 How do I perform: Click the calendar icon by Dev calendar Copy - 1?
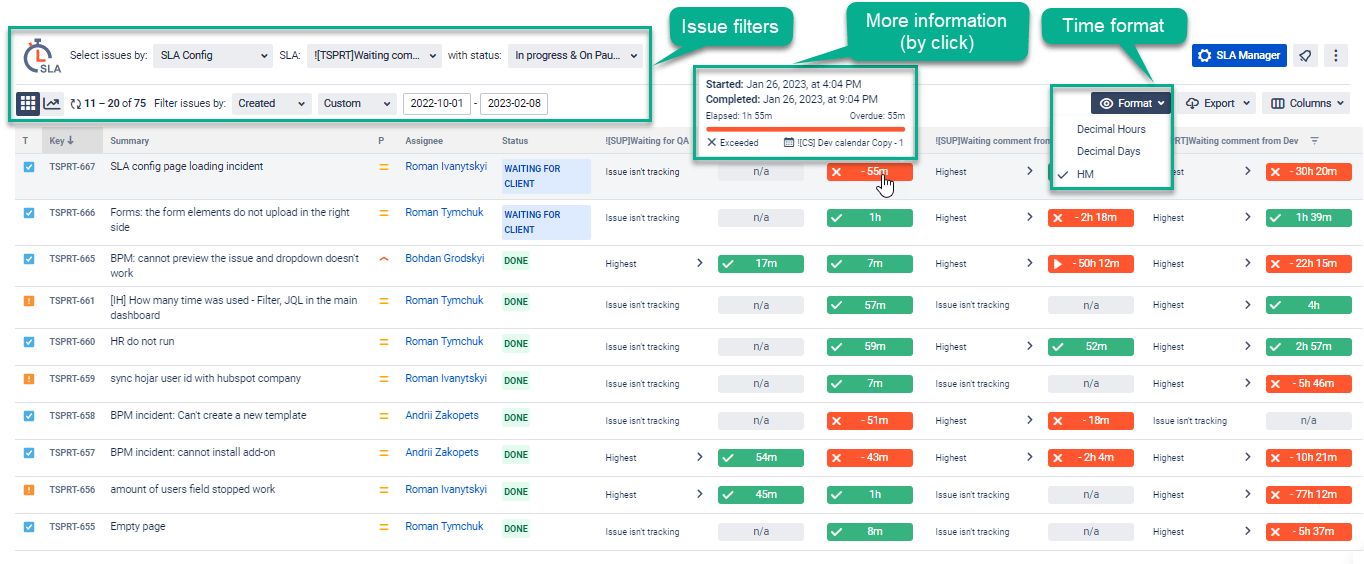[789, 143]
